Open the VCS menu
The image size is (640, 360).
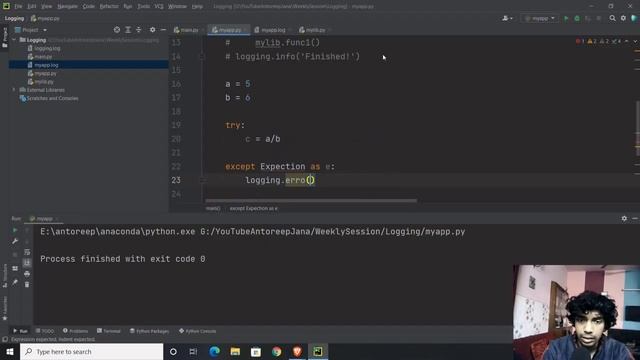(x=159, y=7)
